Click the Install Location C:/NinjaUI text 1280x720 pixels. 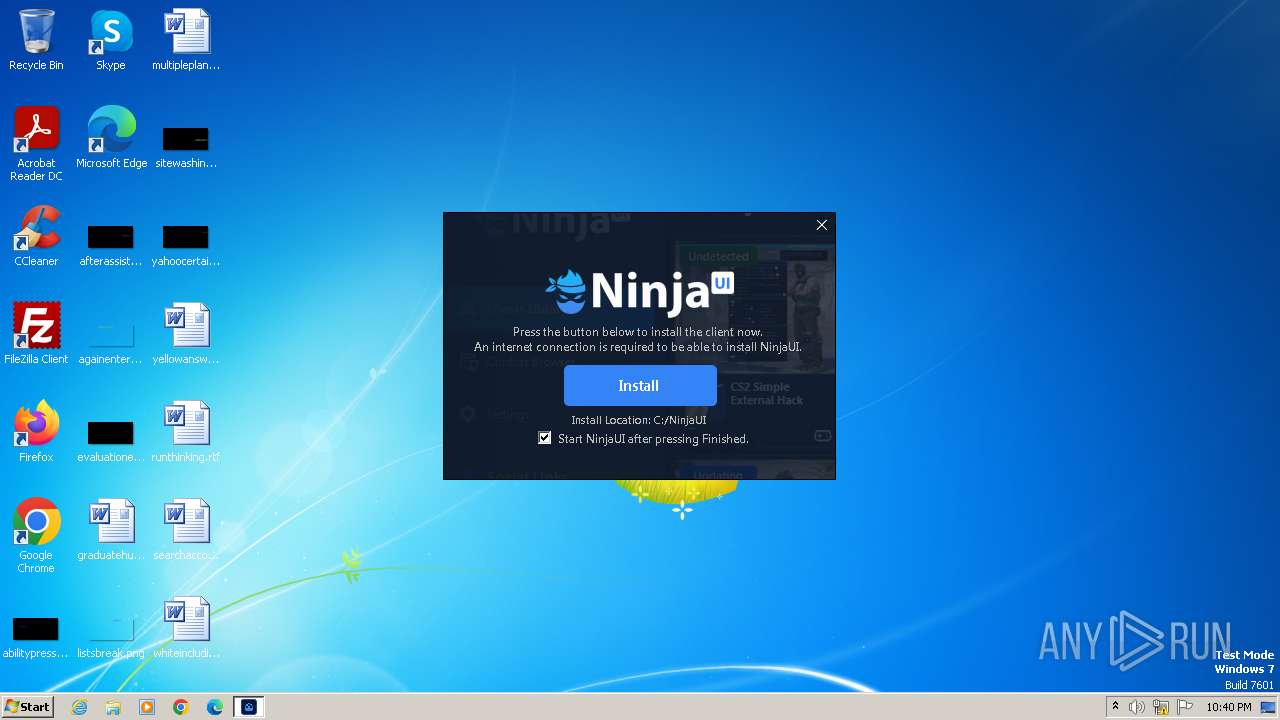639,420
